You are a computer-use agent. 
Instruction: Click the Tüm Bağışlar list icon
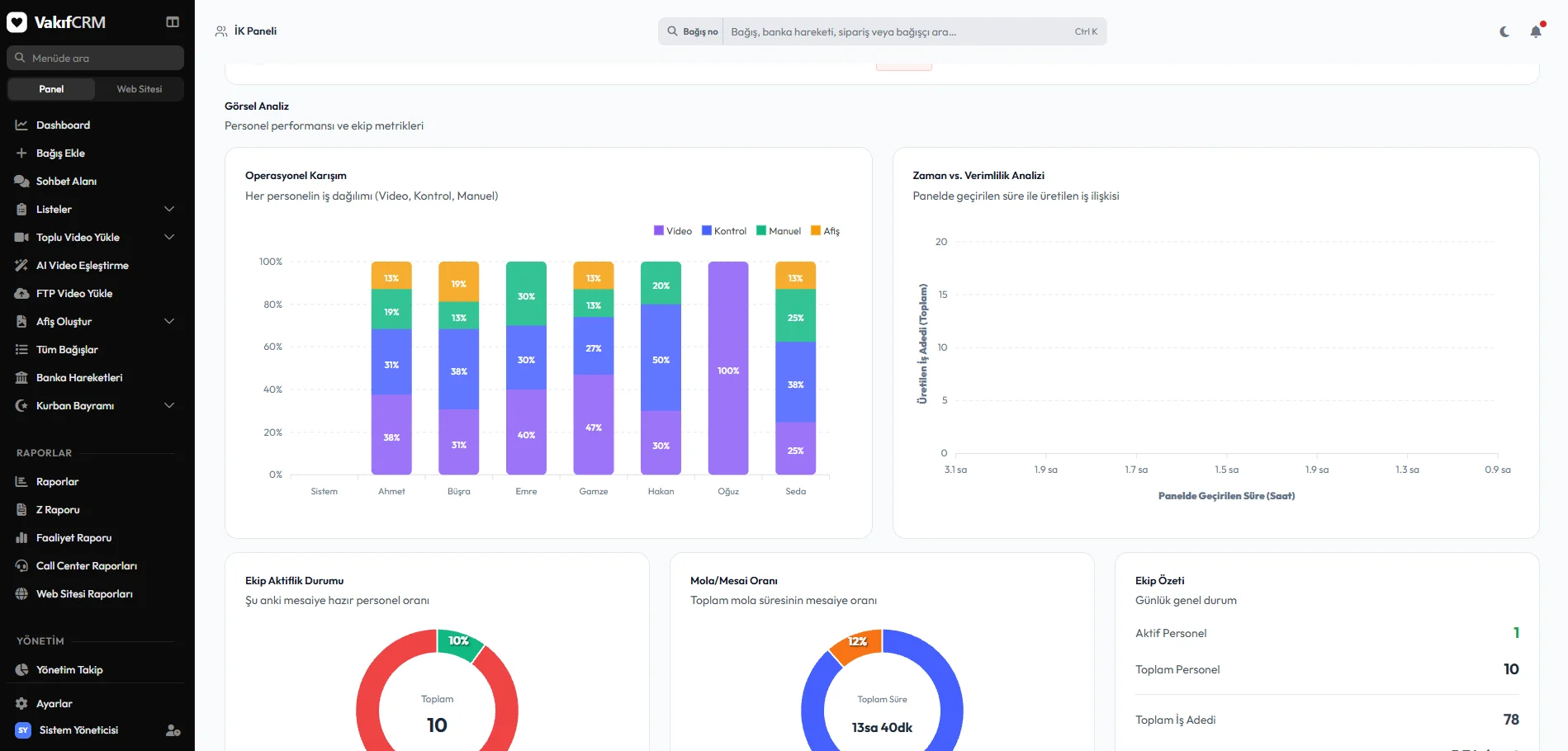pyautogui.click(x=21, y=350)
